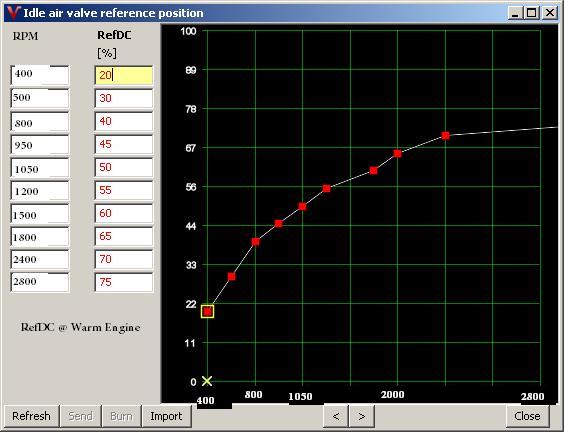Click the Refresh button
This screenshot has width=564, height=432.
31,416
